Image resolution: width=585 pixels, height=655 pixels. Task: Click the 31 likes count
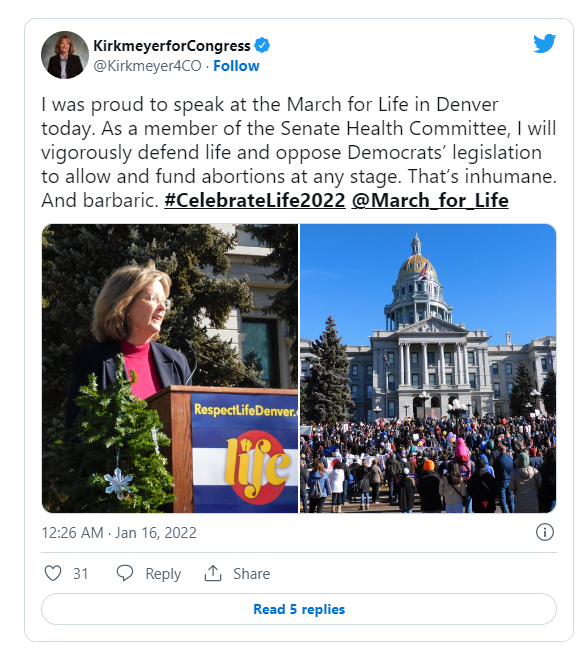click(x=81, y=574)
